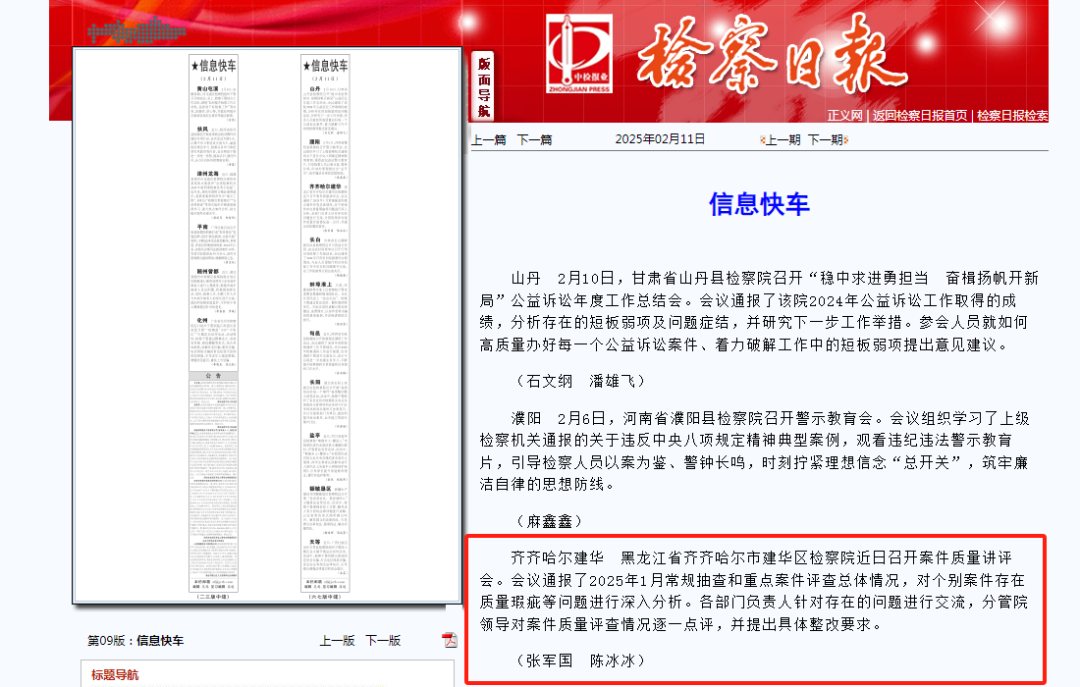Click the blue 信息快车 article title
1080x687 pixels.
759,205
